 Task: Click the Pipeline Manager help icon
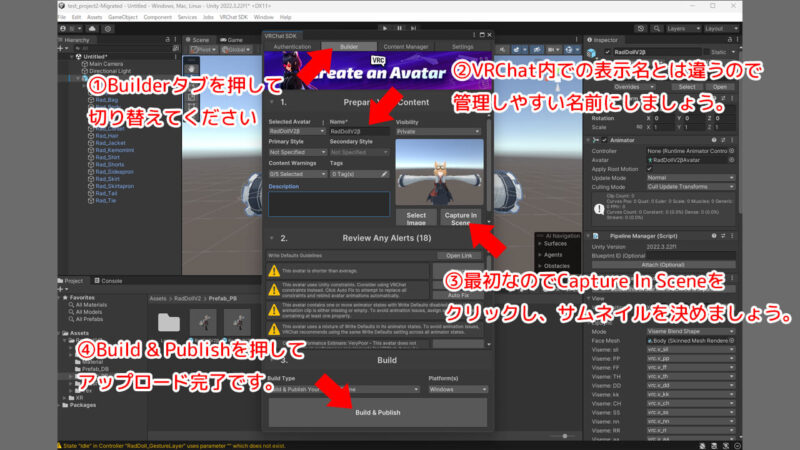(714, 236)
